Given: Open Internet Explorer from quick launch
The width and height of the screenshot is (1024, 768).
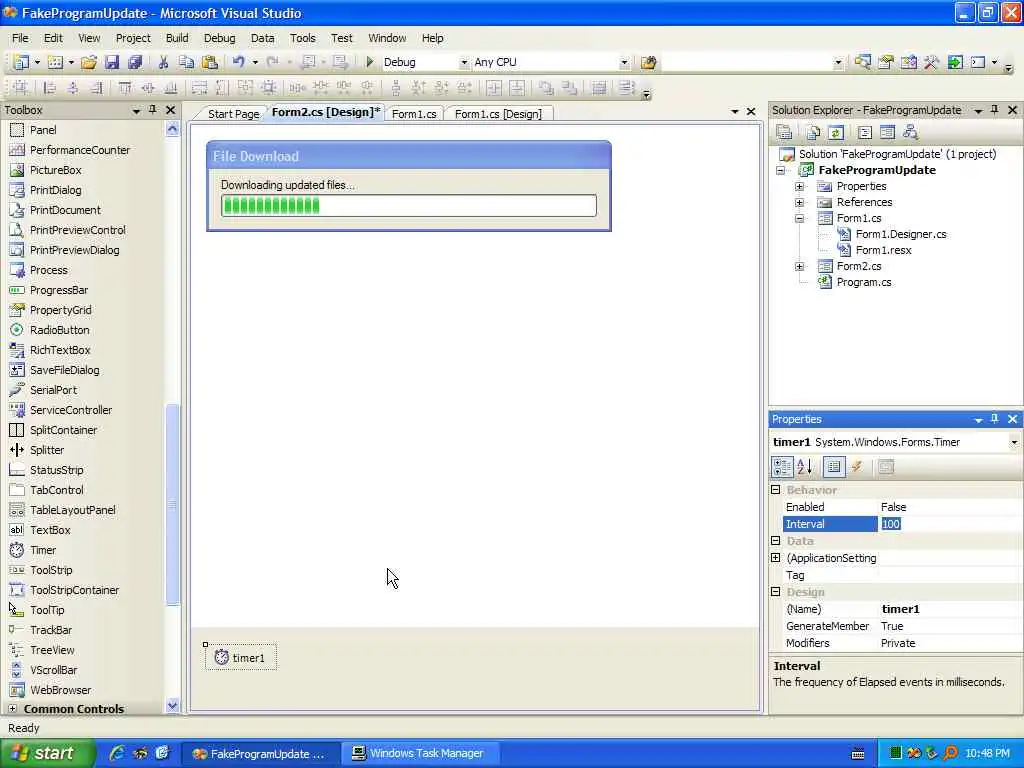Looking at the screenshot, I should pos(117,753).
